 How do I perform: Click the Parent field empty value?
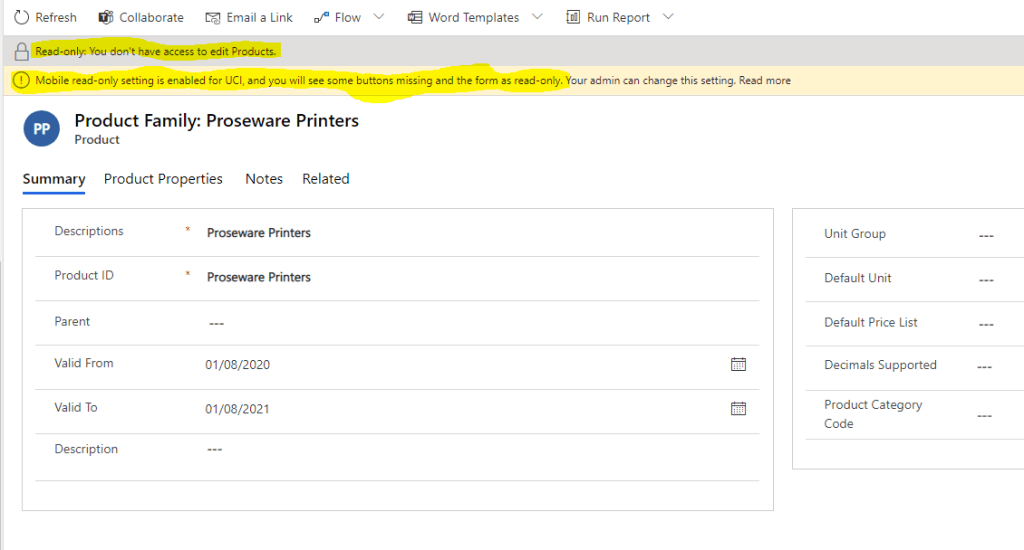pyautogui.click(x=216, y=323)
